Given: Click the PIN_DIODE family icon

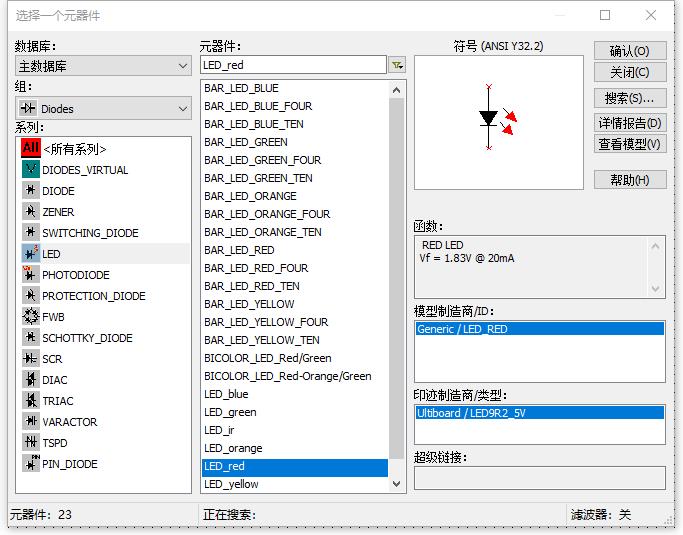Looking at the screenshot, I should [30, 463].
